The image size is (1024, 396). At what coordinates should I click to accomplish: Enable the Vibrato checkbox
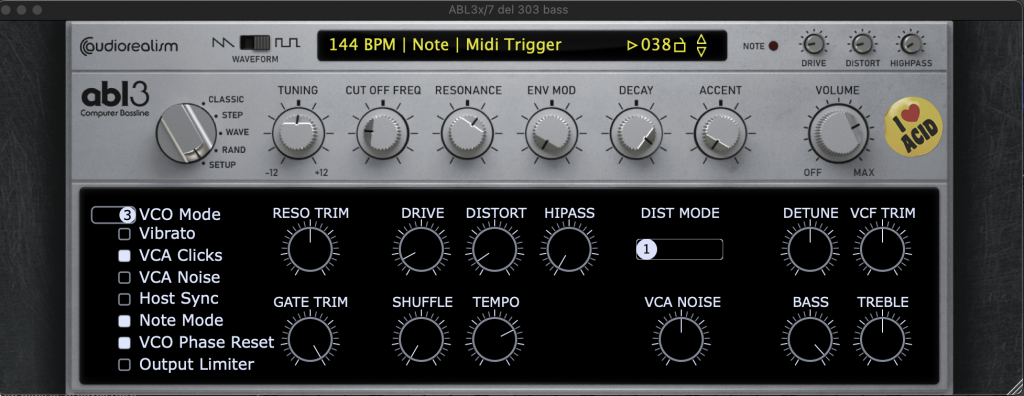124,233
